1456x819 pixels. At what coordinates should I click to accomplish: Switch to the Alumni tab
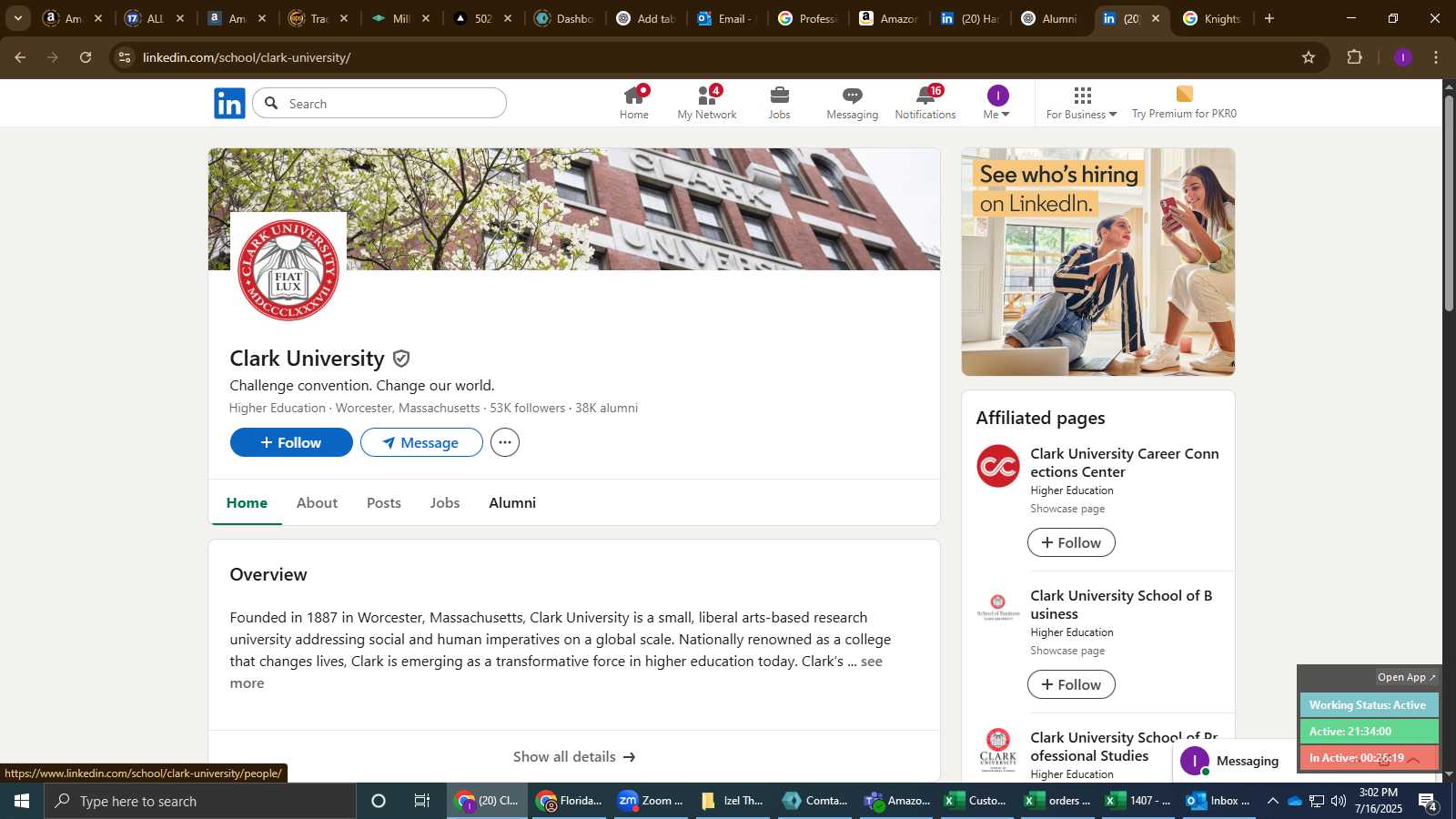coord(512,502)
